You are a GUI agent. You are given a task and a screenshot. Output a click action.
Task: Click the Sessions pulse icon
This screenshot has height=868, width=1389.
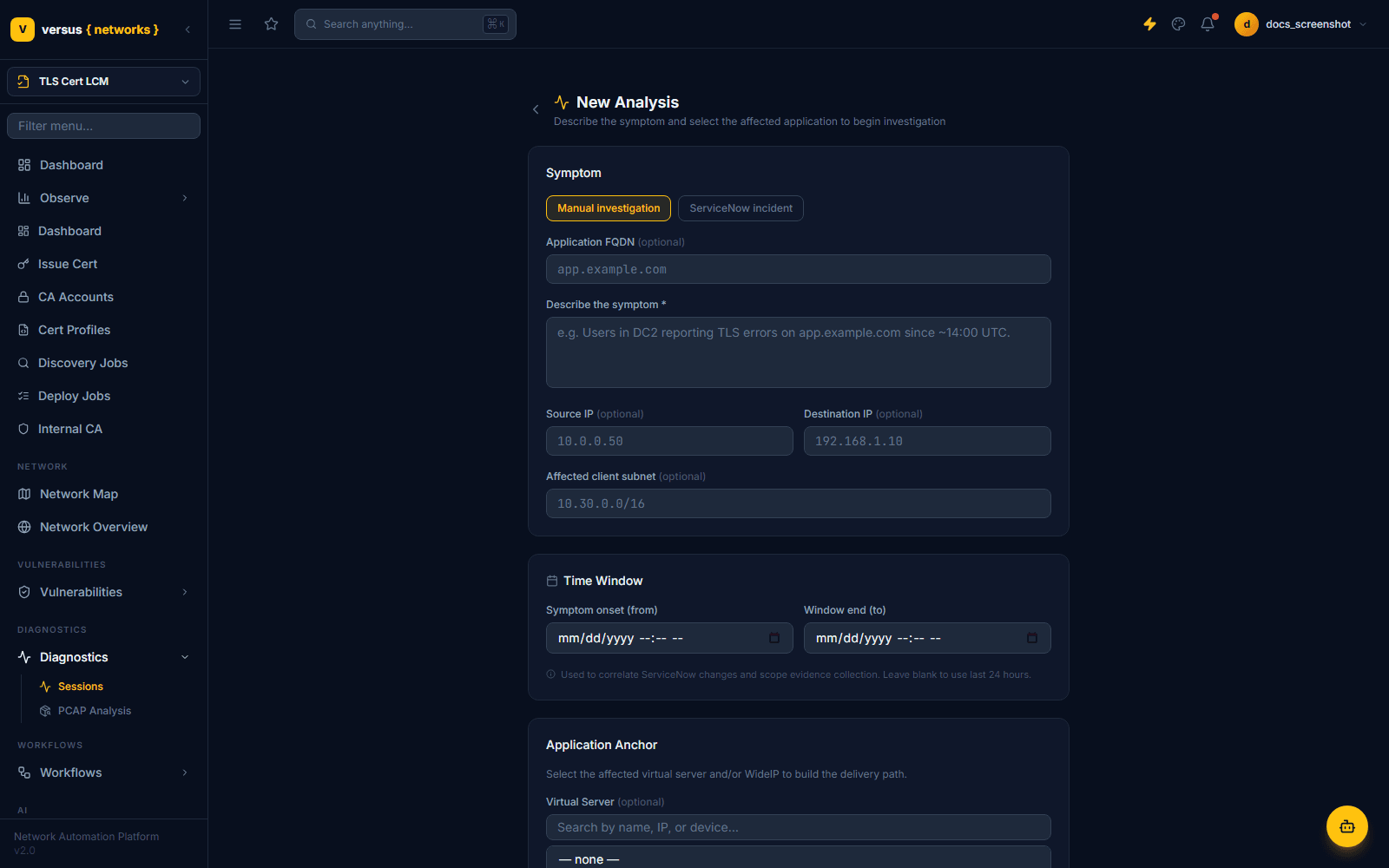pyautogui.click(x=45, y=687)
